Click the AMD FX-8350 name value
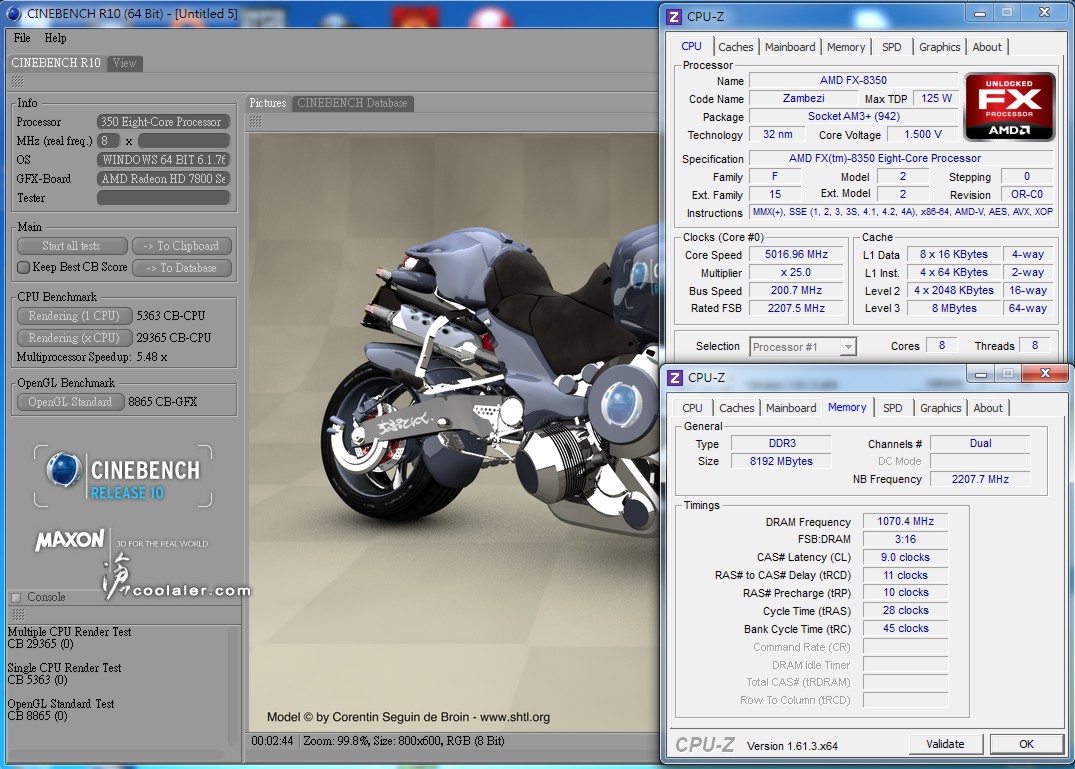The image size is (1075, 769). 853,80
